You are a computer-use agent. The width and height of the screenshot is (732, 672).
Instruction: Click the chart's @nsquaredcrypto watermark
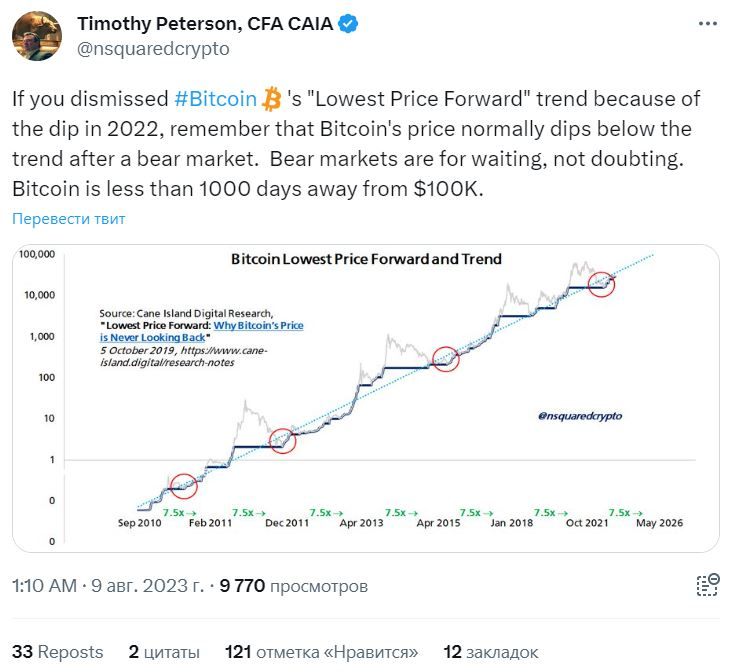coord(580,416)
